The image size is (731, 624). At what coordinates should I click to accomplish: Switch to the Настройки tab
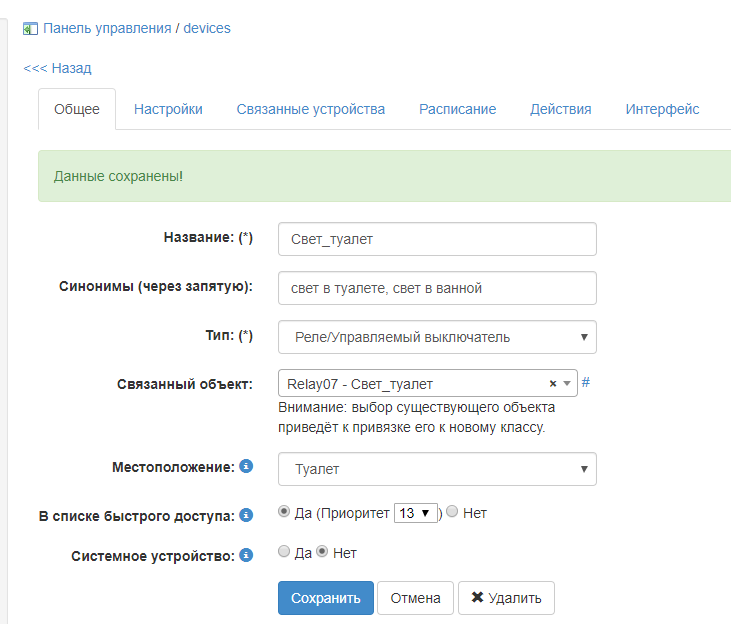[x=168, y=109]
